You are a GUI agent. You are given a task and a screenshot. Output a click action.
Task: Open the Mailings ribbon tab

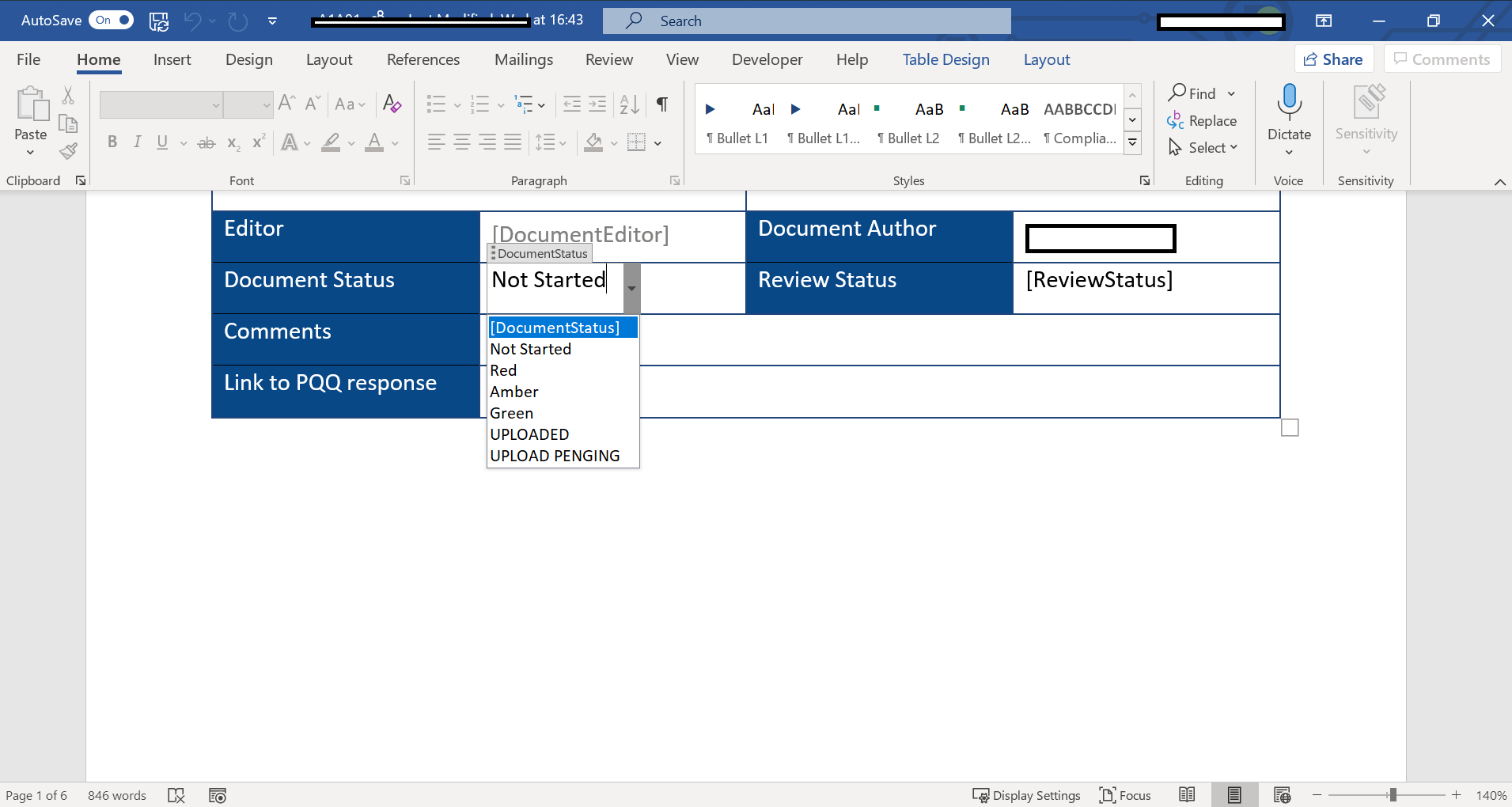point(523,59)
